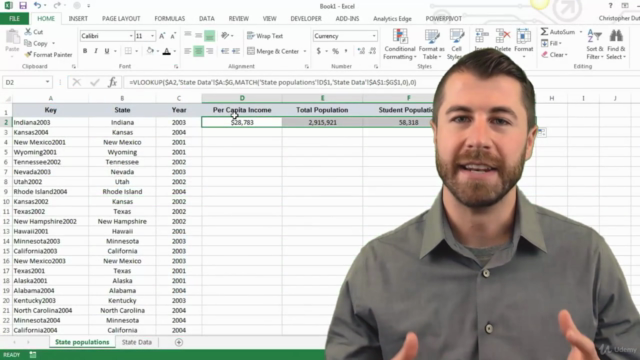Screen dimensions: 640x360
Task: Toggle Center alignment
Action: tap(198, 51)
